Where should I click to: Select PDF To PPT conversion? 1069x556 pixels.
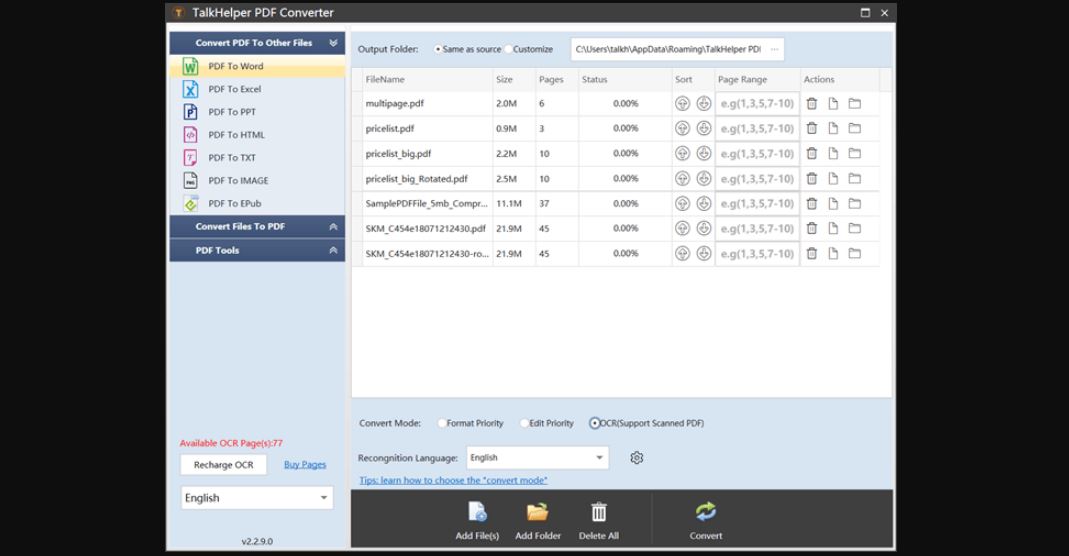pyautogui.click(x=257, y=112)
